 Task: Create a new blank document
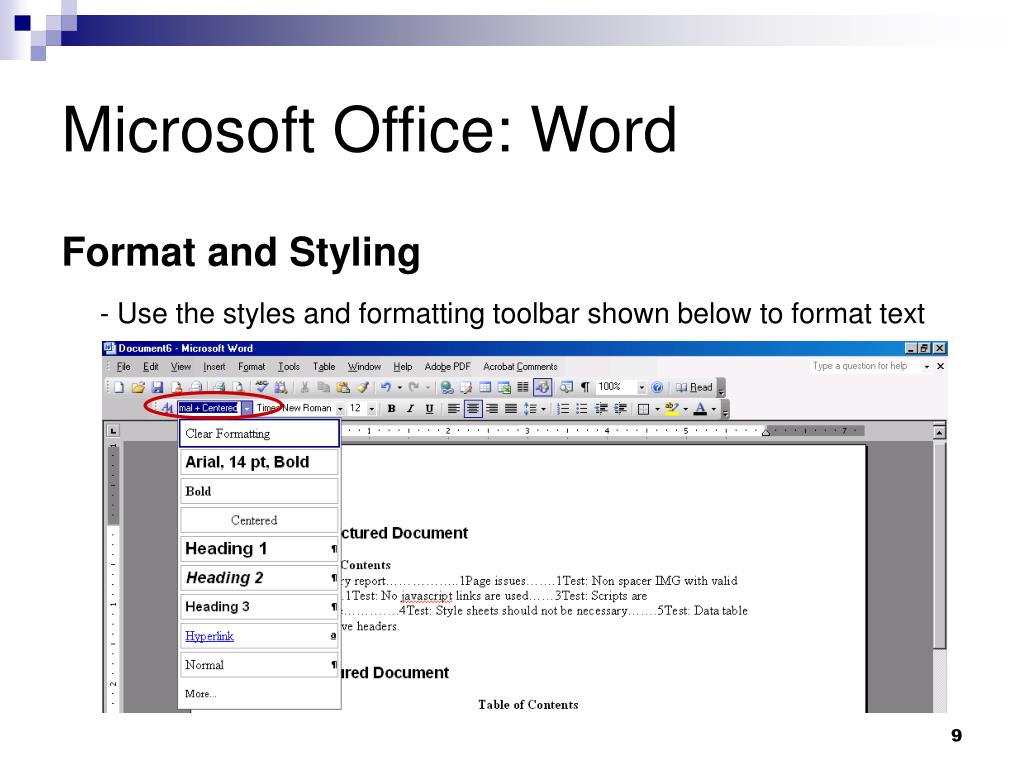119,387
